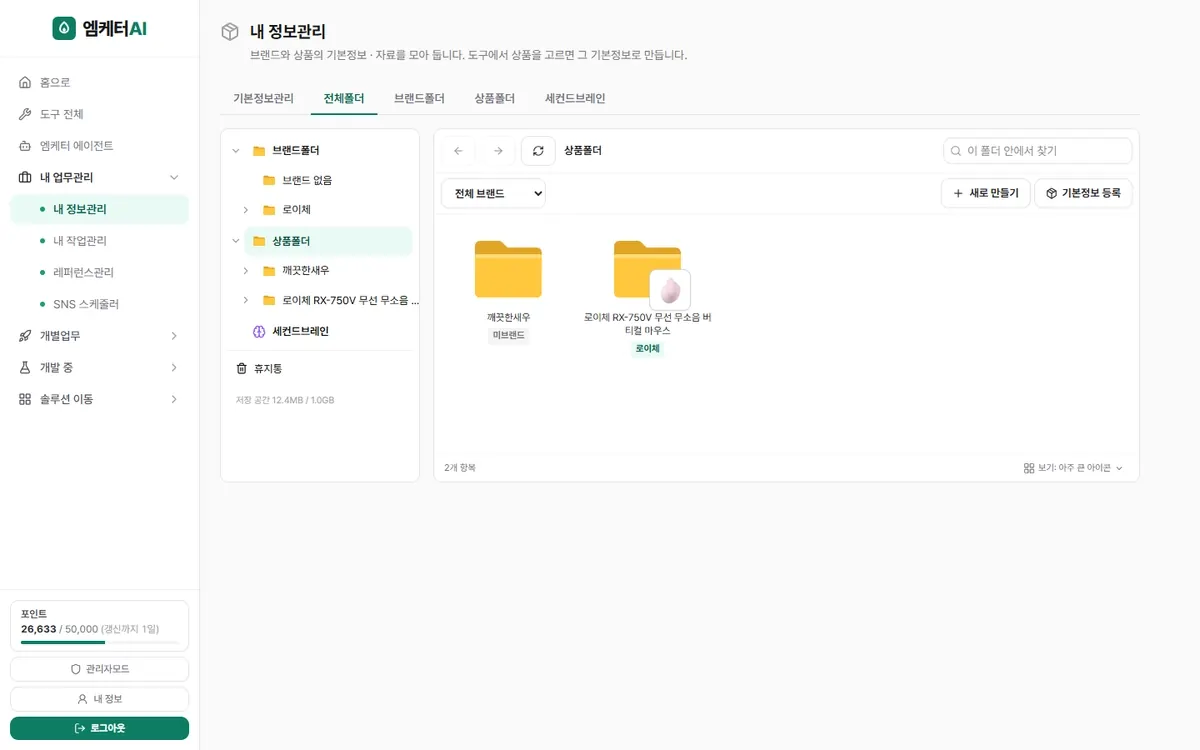The width and height of the screenshot is (1200, 750).
Task: Select the 전체폴더 tab
Action: tap(344, 99)
